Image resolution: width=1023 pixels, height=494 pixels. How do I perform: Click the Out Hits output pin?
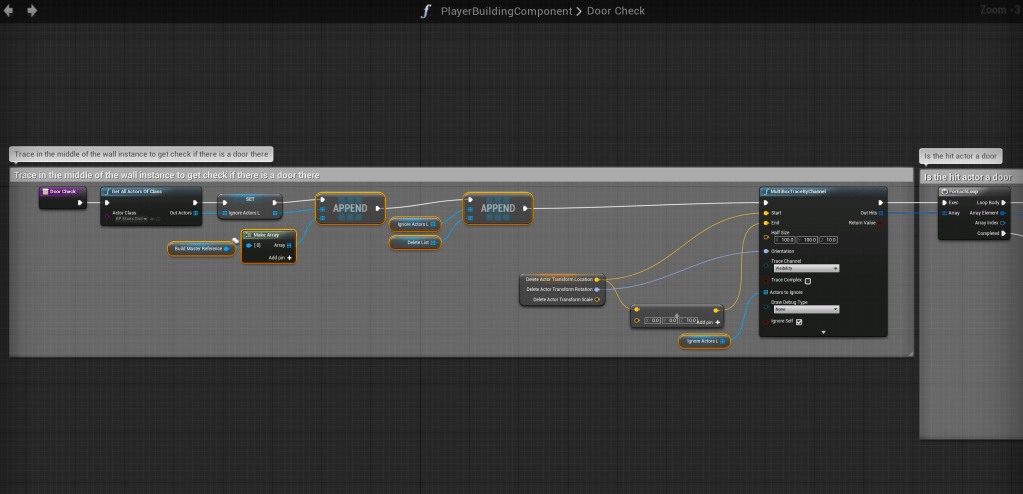point(880,213)
